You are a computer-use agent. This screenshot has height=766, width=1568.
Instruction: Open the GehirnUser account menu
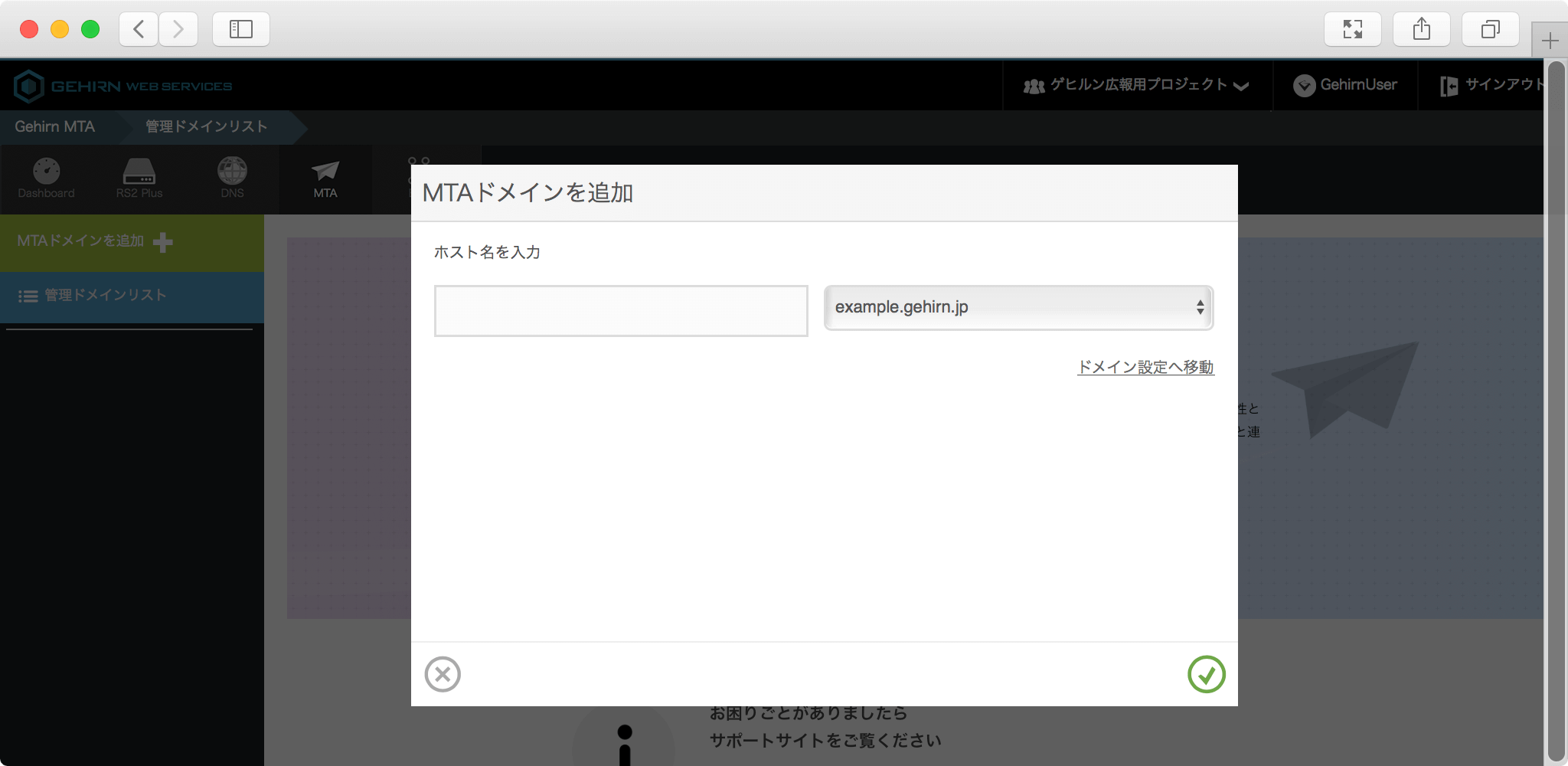(1345, 85)
